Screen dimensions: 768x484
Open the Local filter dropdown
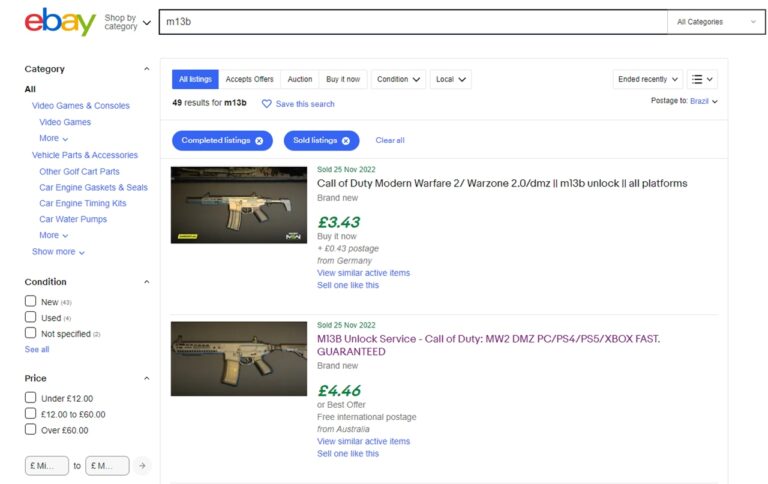(x=451, y=79)
